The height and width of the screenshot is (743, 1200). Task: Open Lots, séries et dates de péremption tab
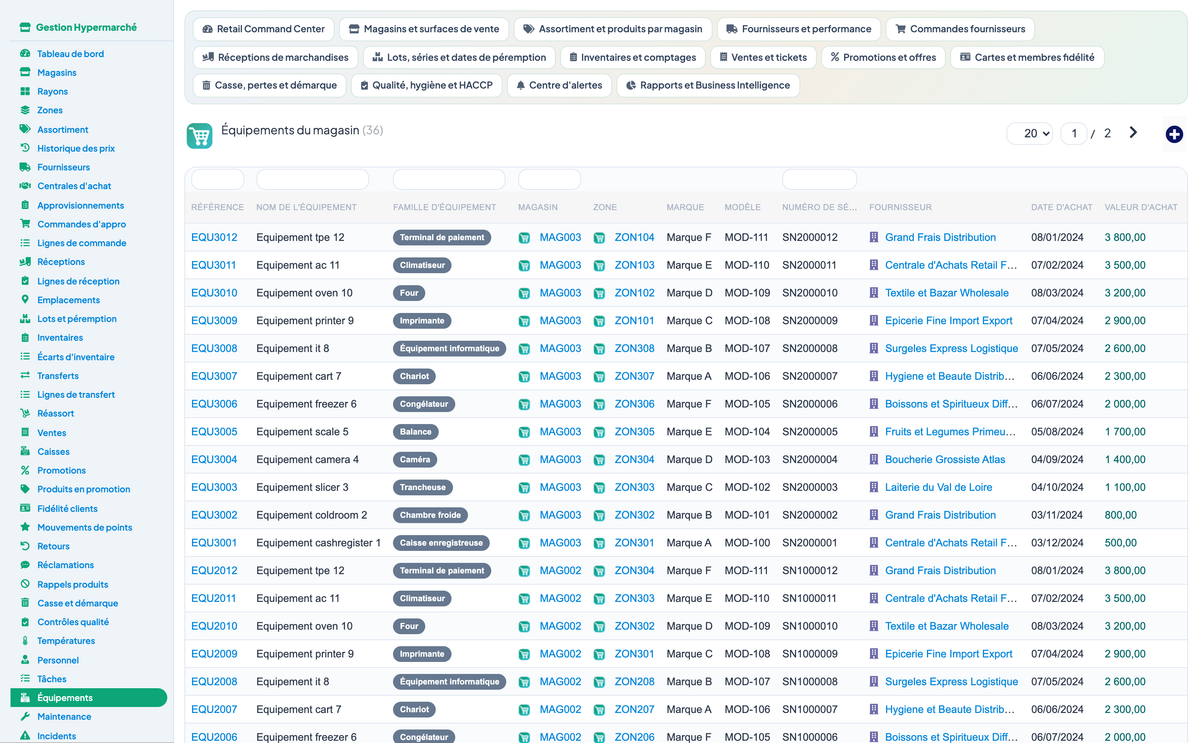coord(459,57)
